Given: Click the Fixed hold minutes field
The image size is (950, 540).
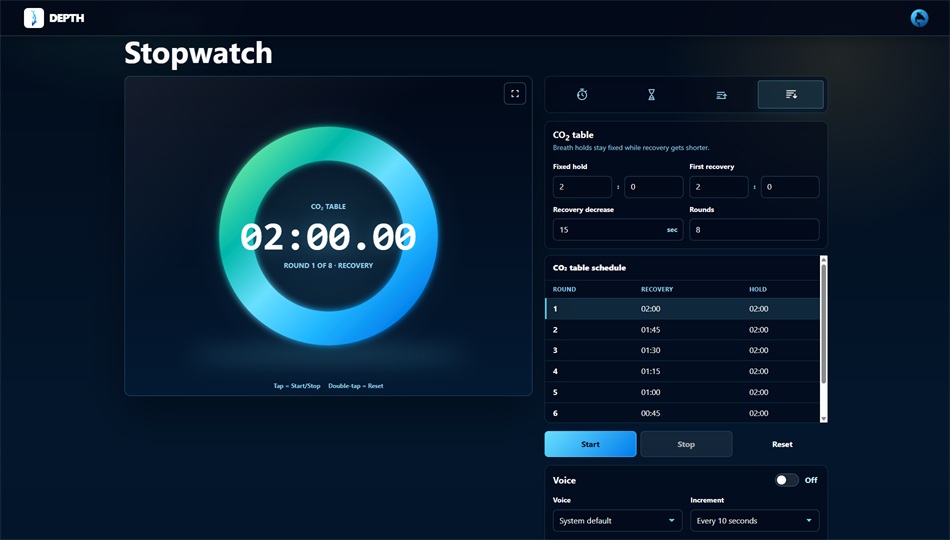Looking at the screenshot, I should tap(582, 187).
